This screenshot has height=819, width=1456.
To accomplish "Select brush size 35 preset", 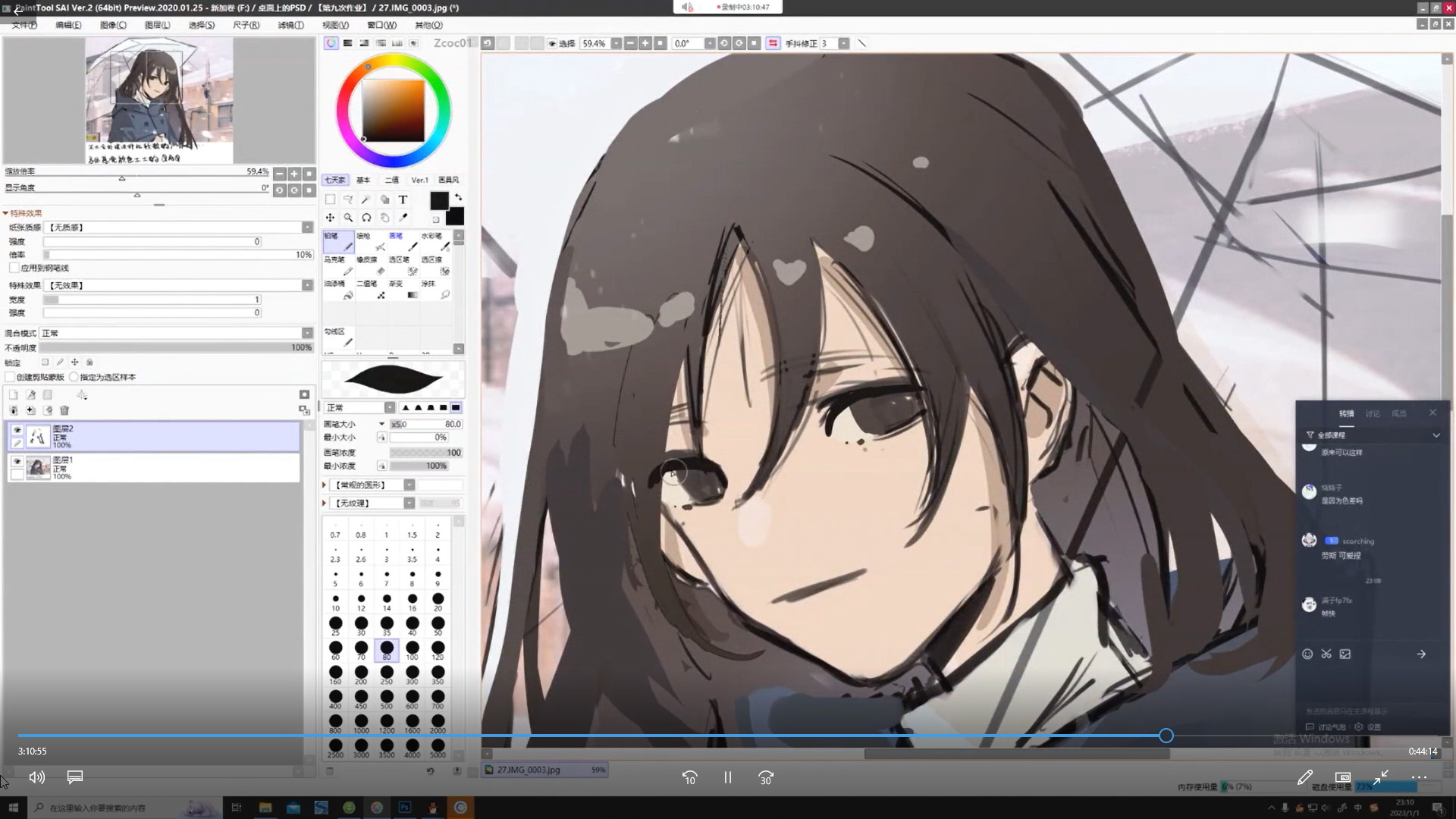I will (387, 626).
